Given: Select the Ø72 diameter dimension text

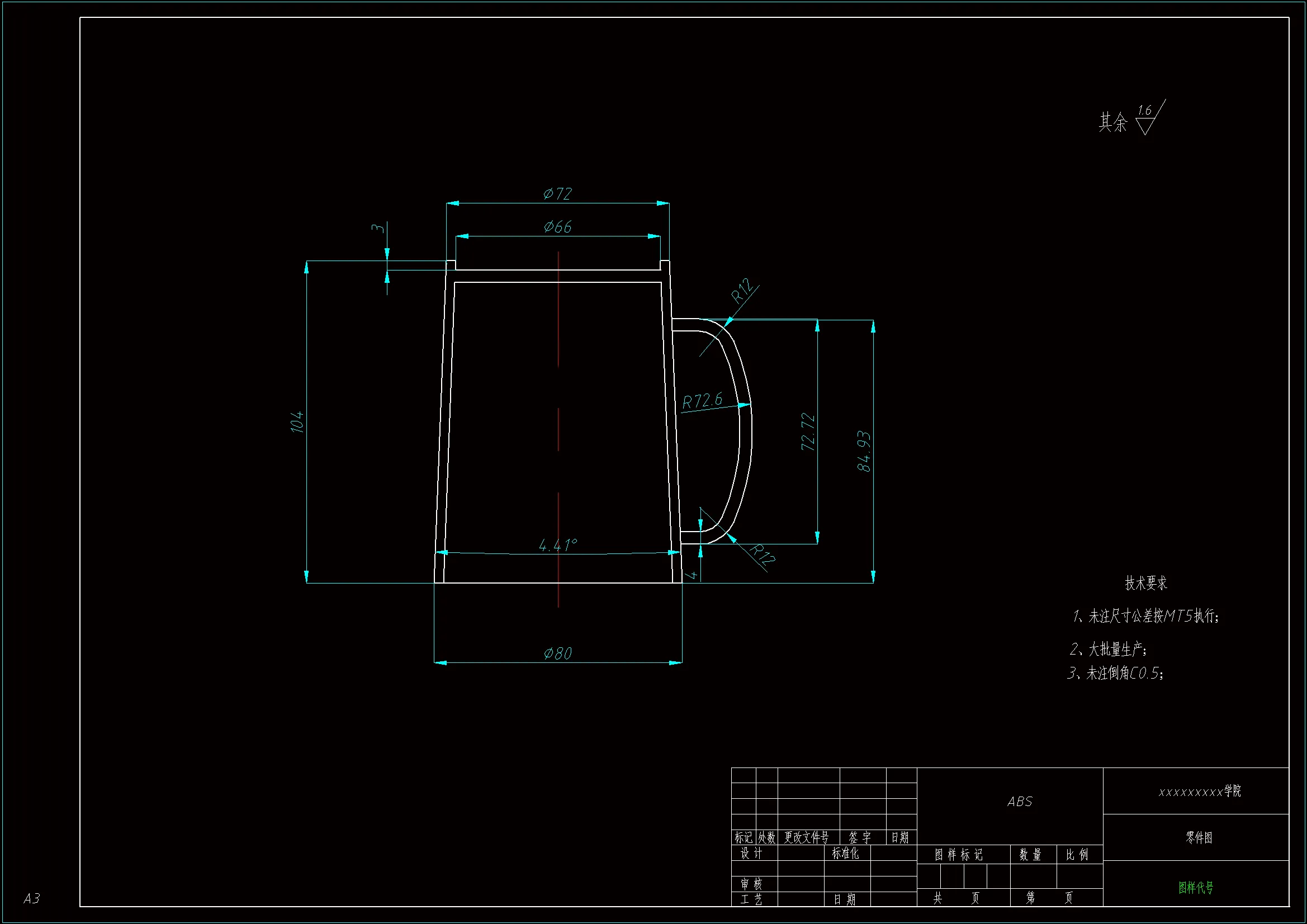Looking at the screenshot, I should [557, 194].
